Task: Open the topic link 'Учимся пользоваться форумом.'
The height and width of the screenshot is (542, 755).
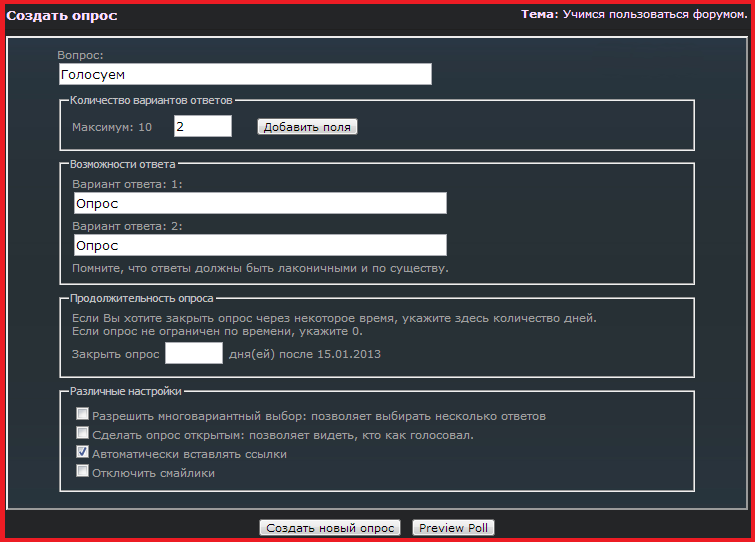Action: click(655, 14)
